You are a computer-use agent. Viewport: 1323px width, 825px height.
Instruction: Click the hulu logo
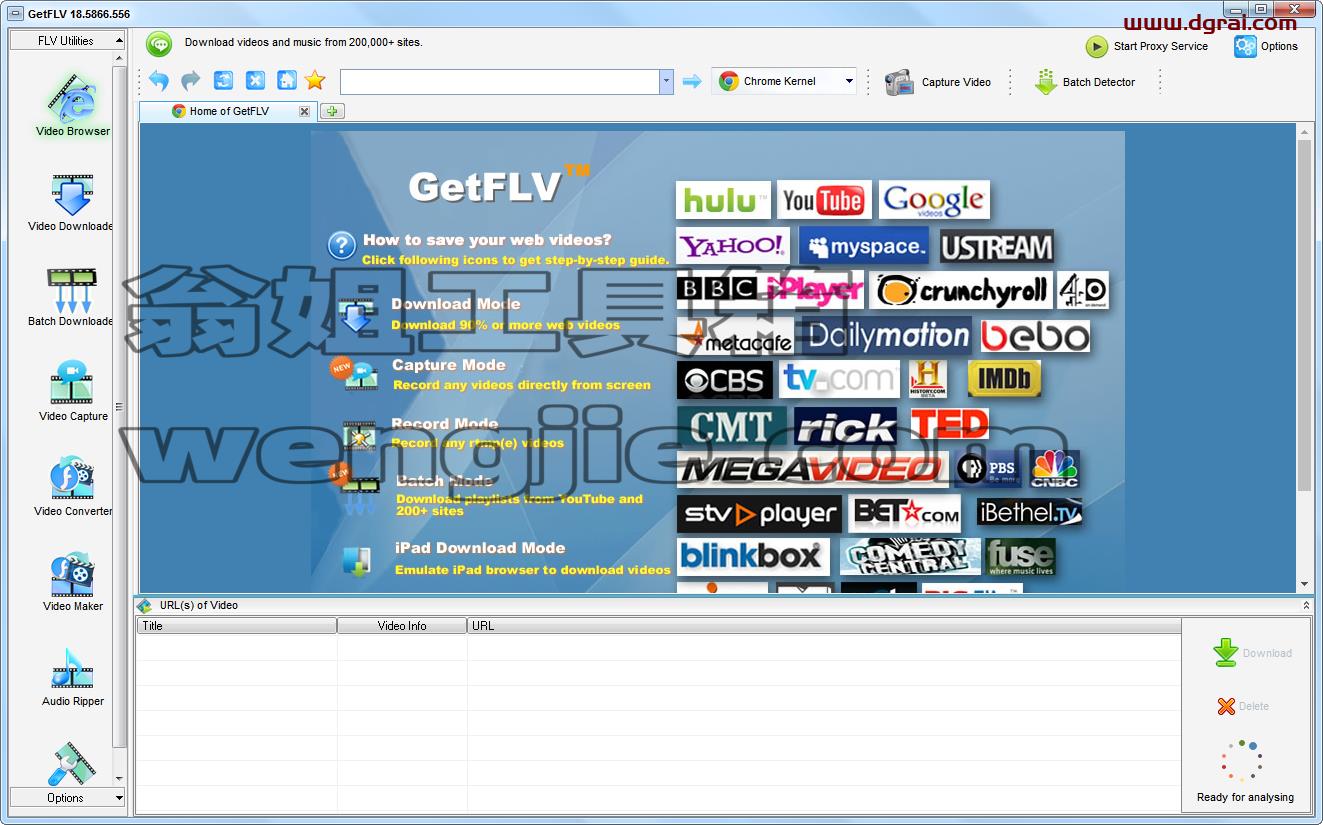[x=723, y=200]
